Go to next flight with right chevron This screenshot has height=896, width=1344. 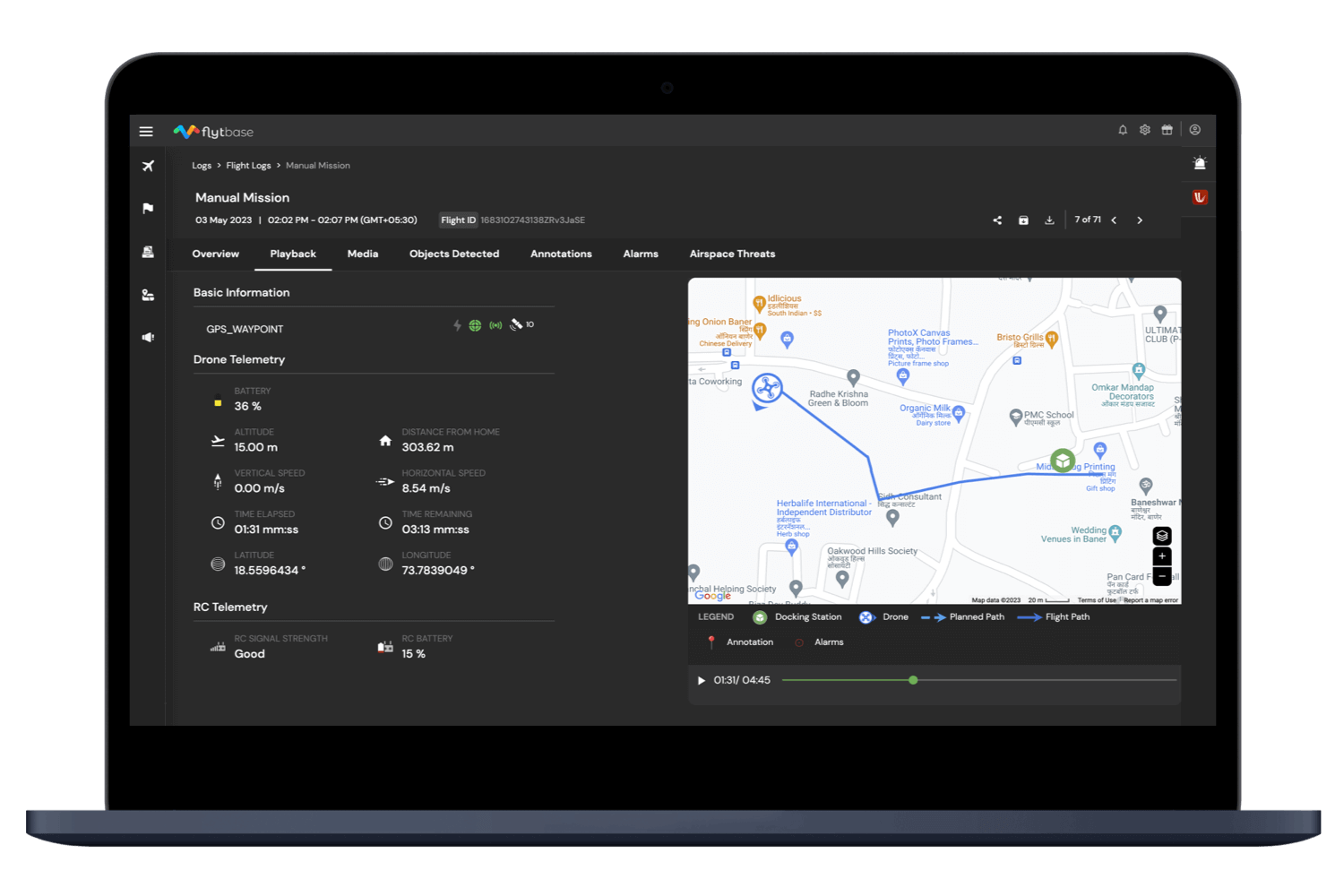(1140, 220)
